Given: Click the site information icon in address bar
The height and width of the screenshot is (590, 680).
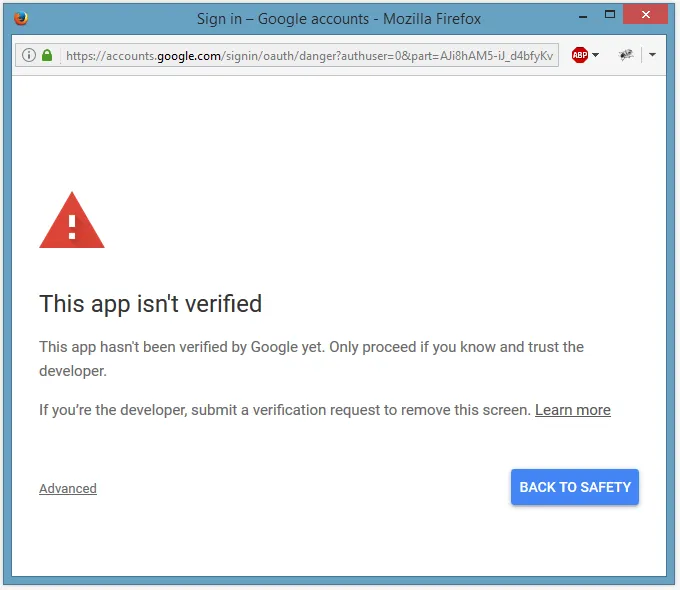Looking at the screenshot, I should (x=29, y=55).
